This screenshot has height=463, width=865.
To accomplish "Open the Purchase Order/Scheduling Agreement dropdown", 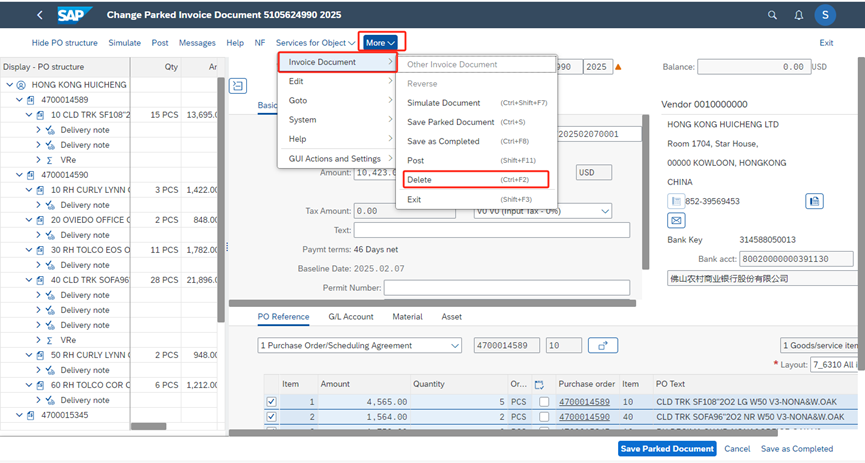I will pyautogui.click(x=453, y=345).
